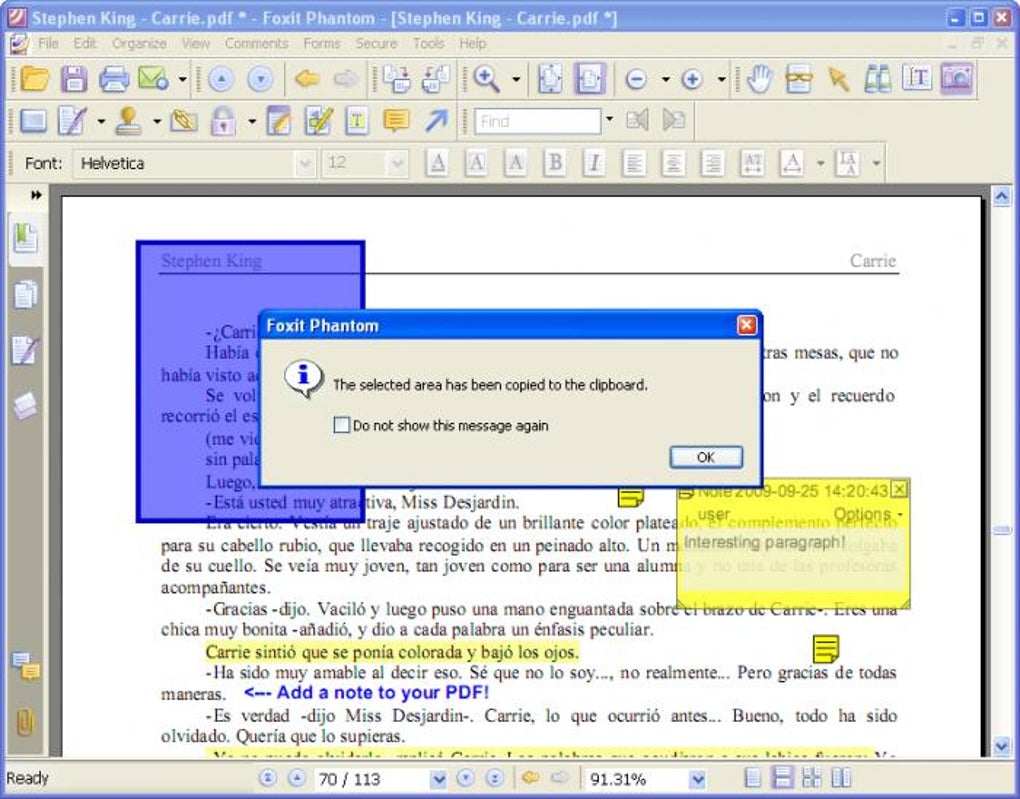Image resolution: width=1020 pixels, height=799 pixels.
Task: Open the Comments panel in sidebar
Action: coord(26,666)
